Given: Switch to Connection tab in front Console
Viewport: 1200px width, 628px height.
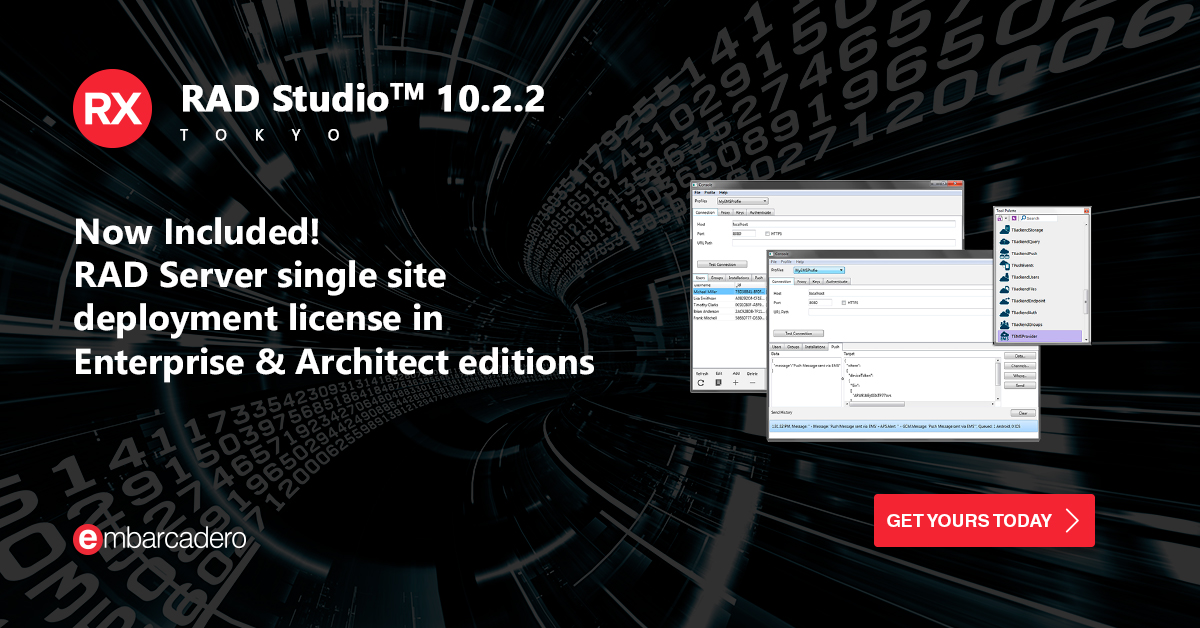Looking at the screenshot, I should click(x=782, y=281).
